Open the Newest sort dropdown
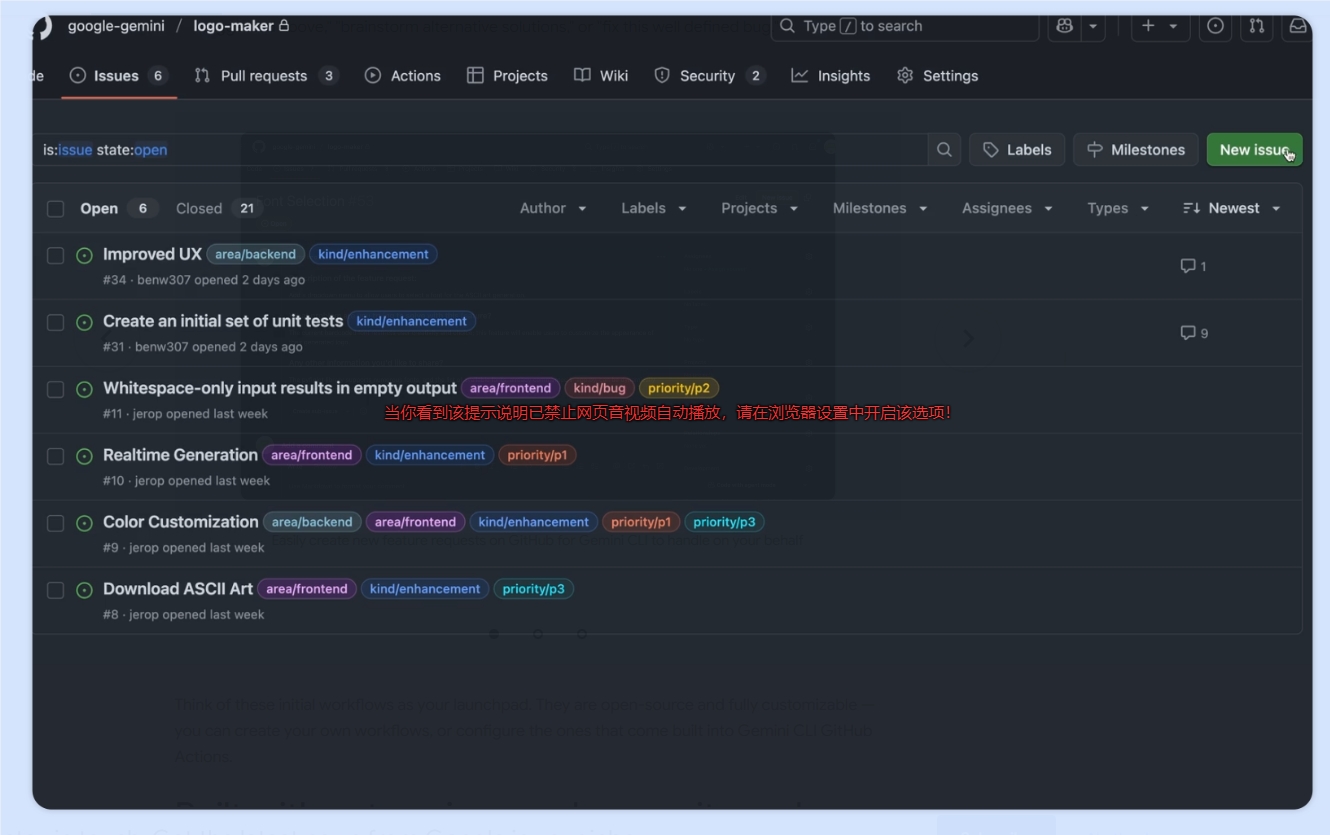This screenshot has height=835, width=1330. 1231,208
